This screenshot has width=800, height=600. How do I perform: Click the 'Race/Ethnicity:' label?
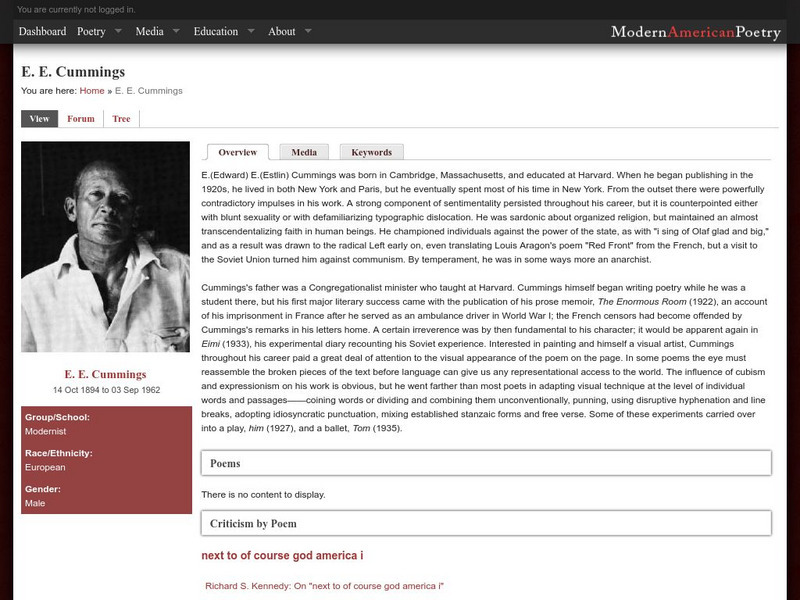[59, 453]
